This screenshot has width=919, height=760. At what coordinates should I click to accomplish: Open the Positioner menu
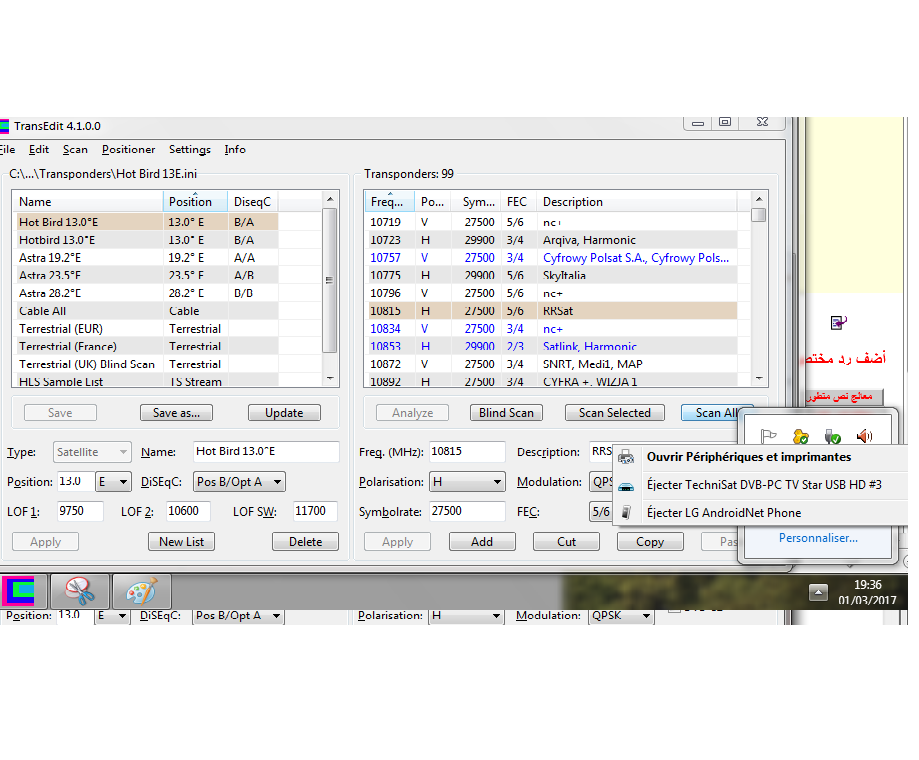128,150
